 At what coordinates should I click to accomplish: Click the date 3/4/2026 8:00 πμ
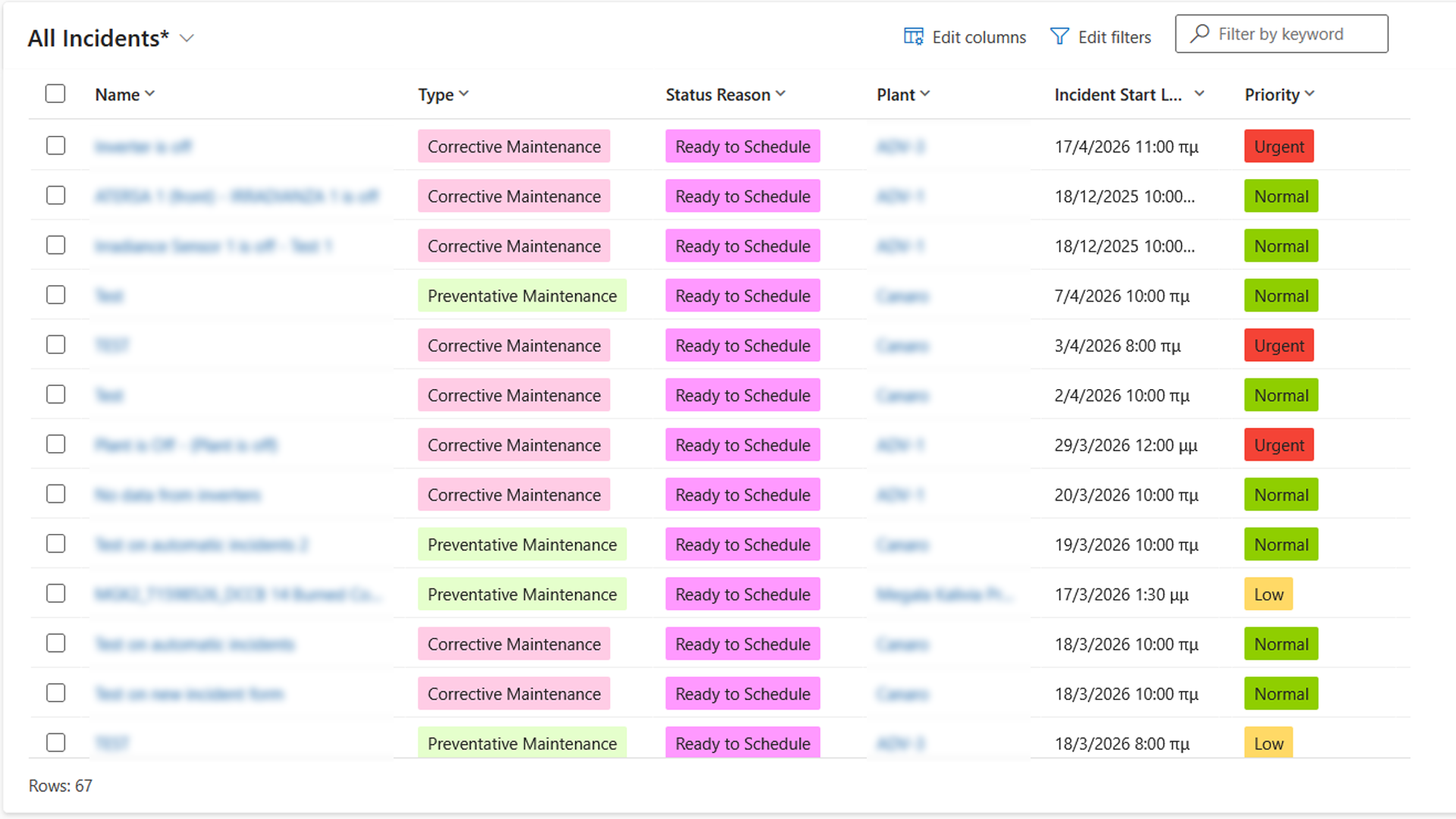[1117, 346]
